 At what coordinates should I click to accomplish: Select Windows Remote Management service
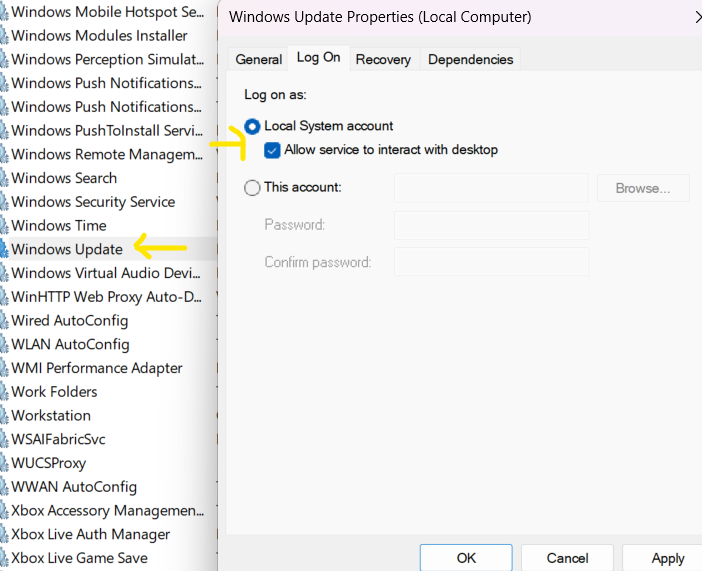click(107, 154)
